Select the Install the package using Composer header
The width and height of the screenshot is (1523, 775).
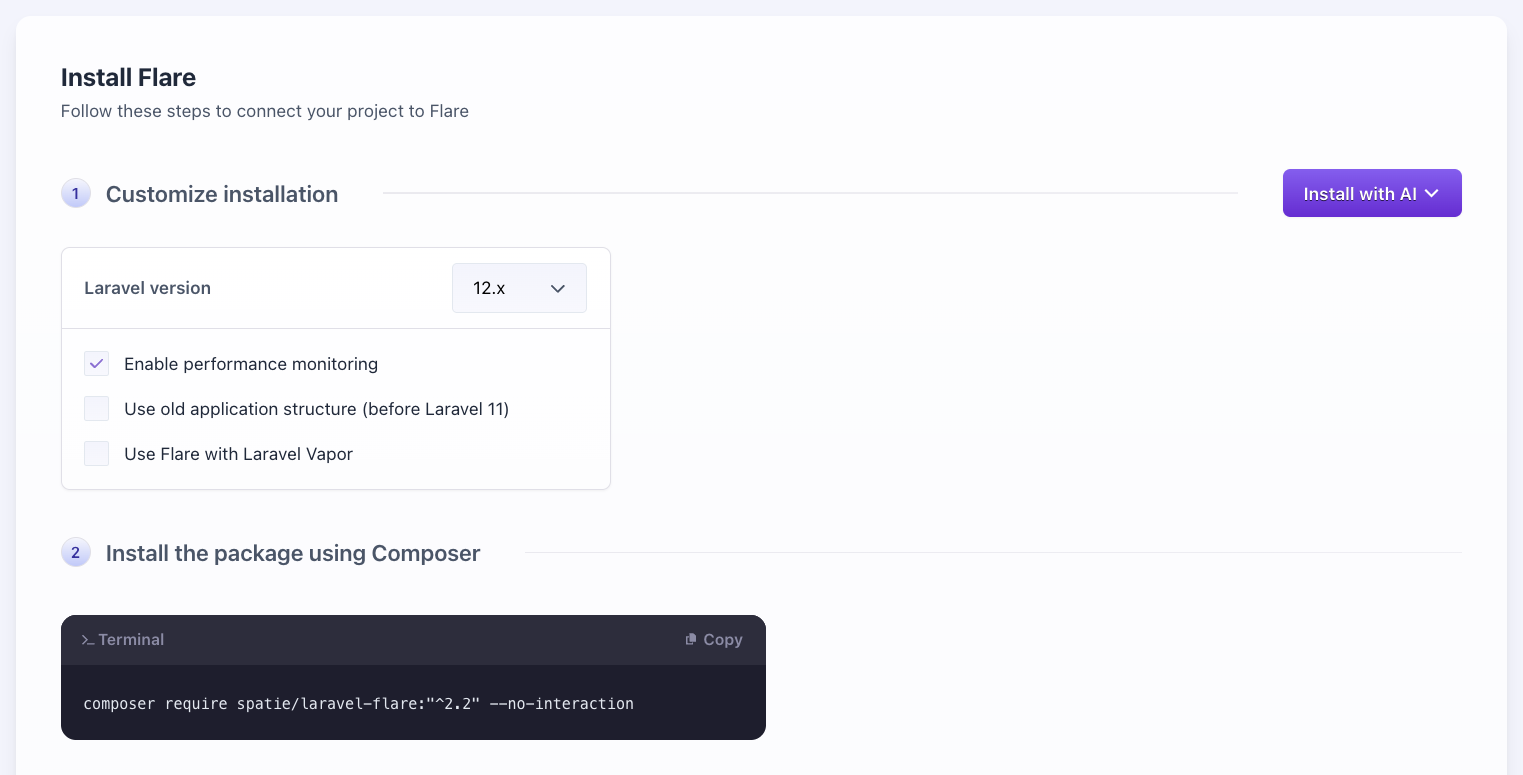(293, 553)
